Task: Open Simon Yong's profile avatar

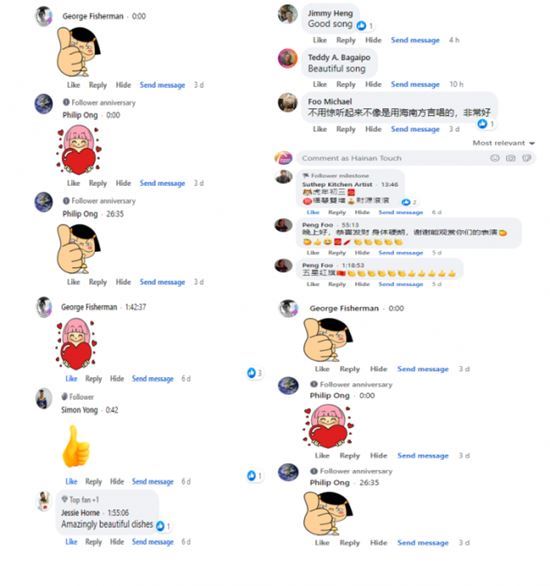Action: click(44, 398)
